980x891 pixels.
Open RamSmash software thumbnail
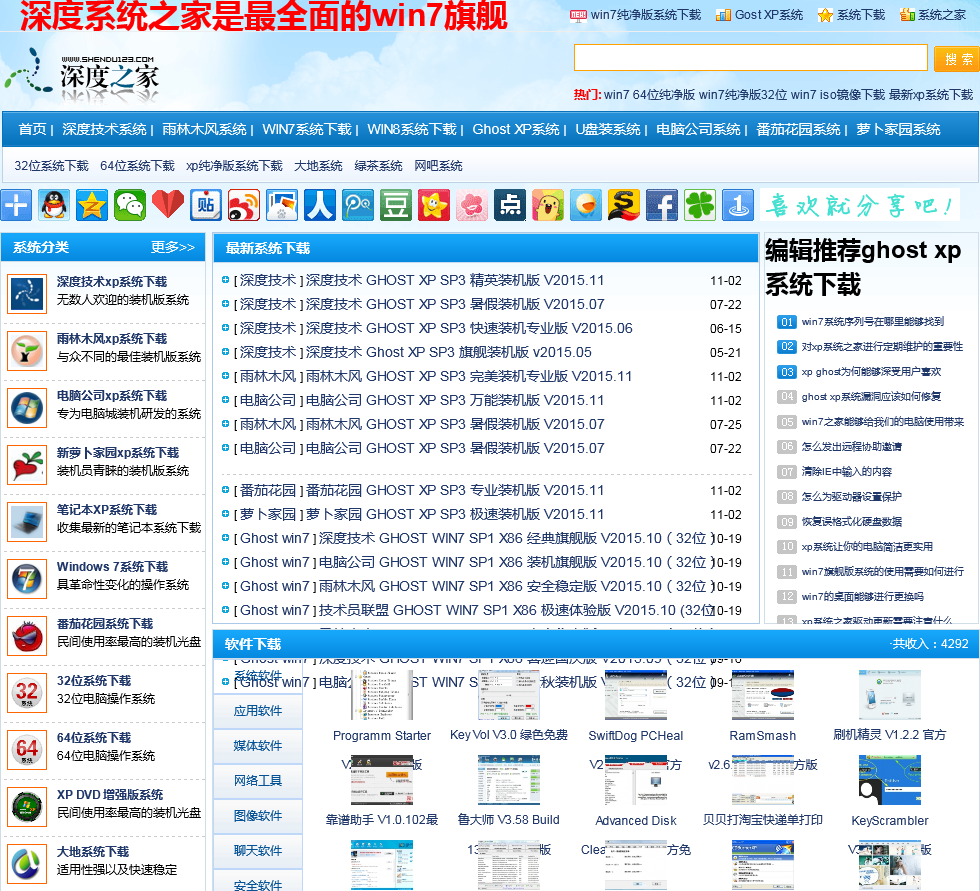pyautogui.click(x=762, y=695)
